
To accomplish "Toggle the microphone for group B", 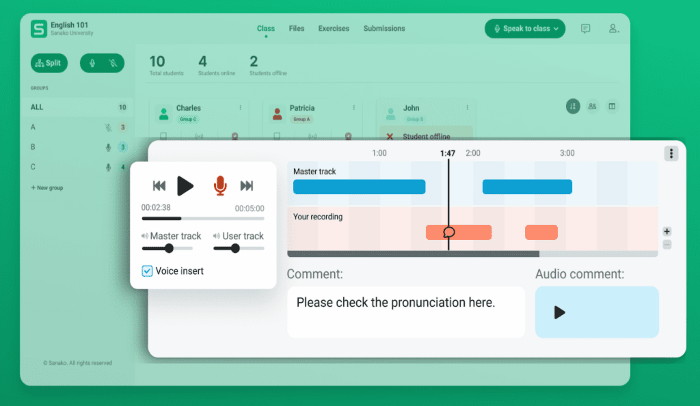I will click(x=108, y=147).
